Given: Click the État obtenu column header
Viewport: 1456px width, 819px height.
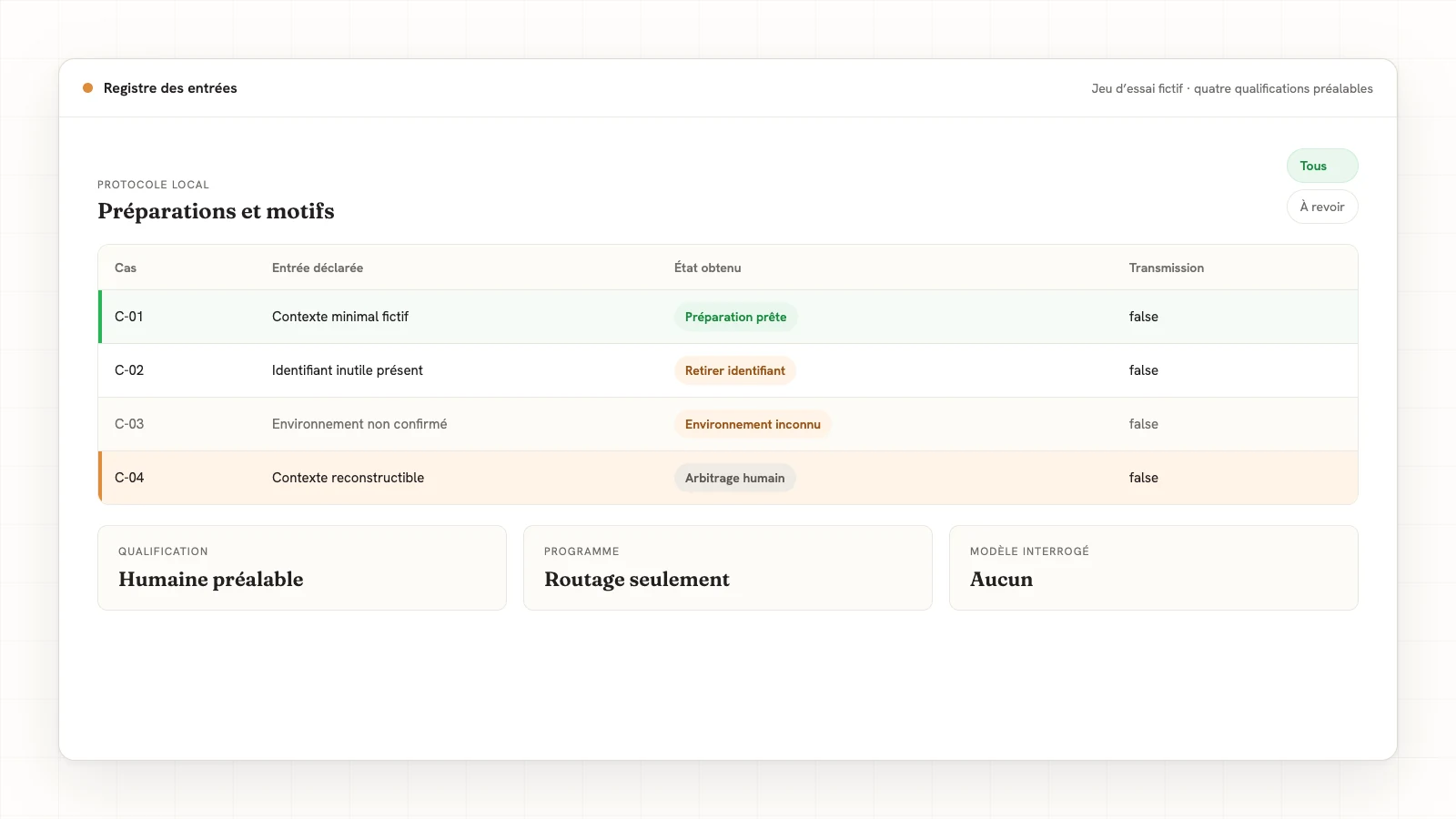Looking at the screenshot, I should click(708, 268).
